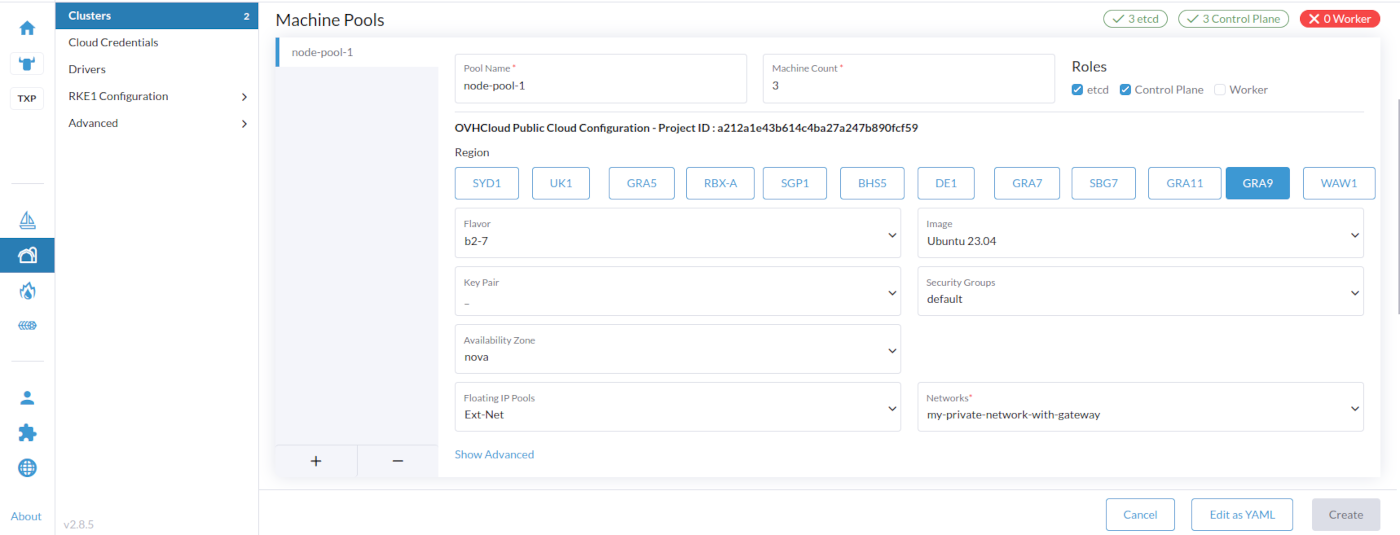Open Continuous Delivery sailboat icon
Viewport: 1400px width, 535px height.
tap(27, 220)
